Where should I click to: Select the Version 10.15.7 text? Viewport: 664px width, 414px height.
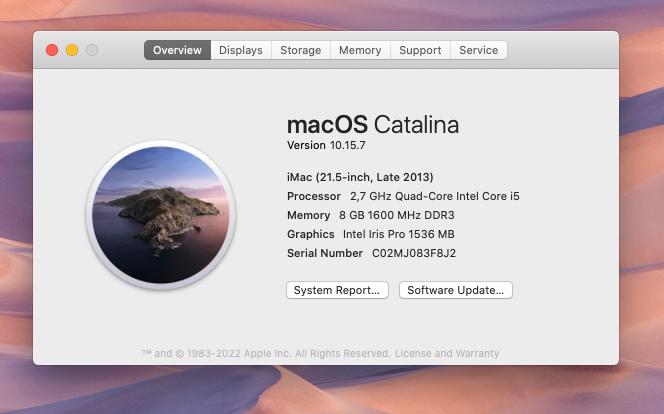[x=326, y=145]
